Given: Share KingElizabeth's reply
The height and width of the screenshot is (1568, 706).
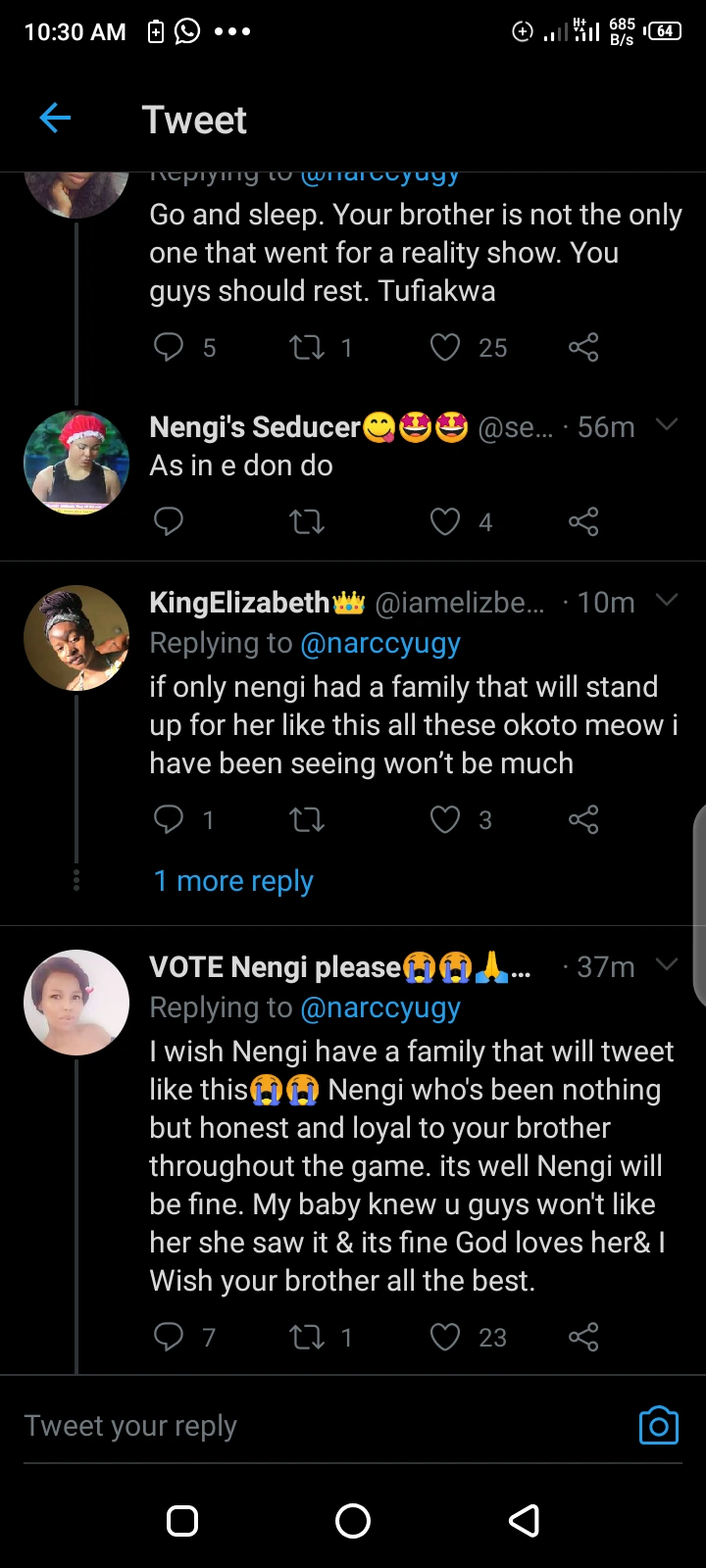Looking at the screenshot, I should click(583, 819).
